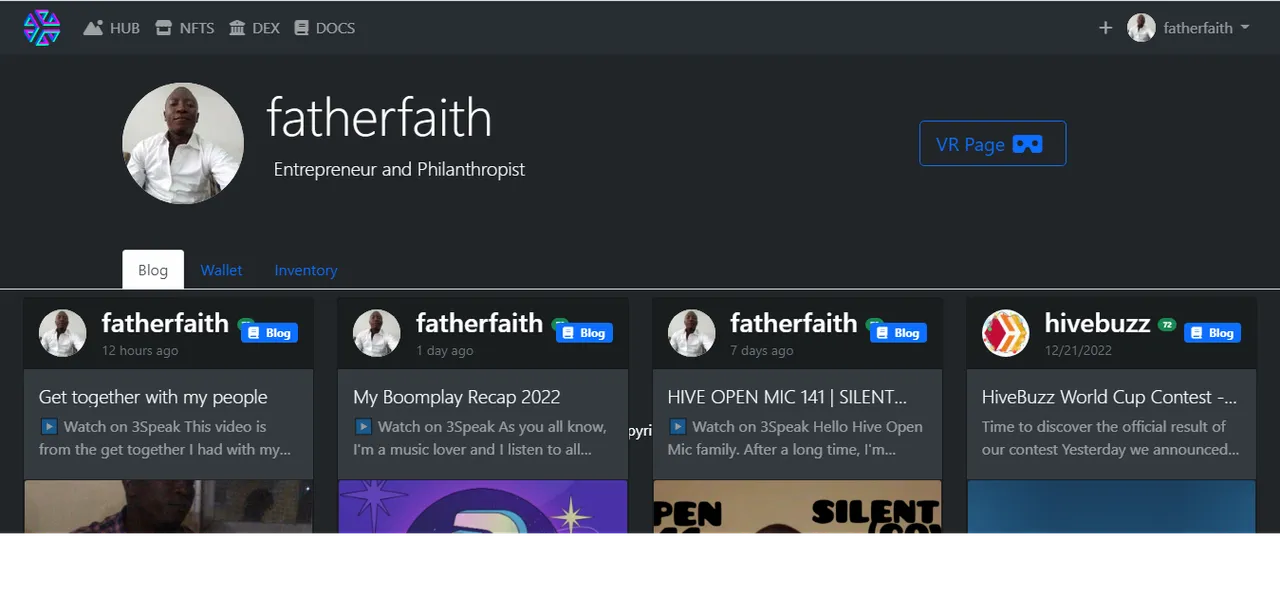Open the fatherfaith account dropdown

click(x=1189, y=28)
